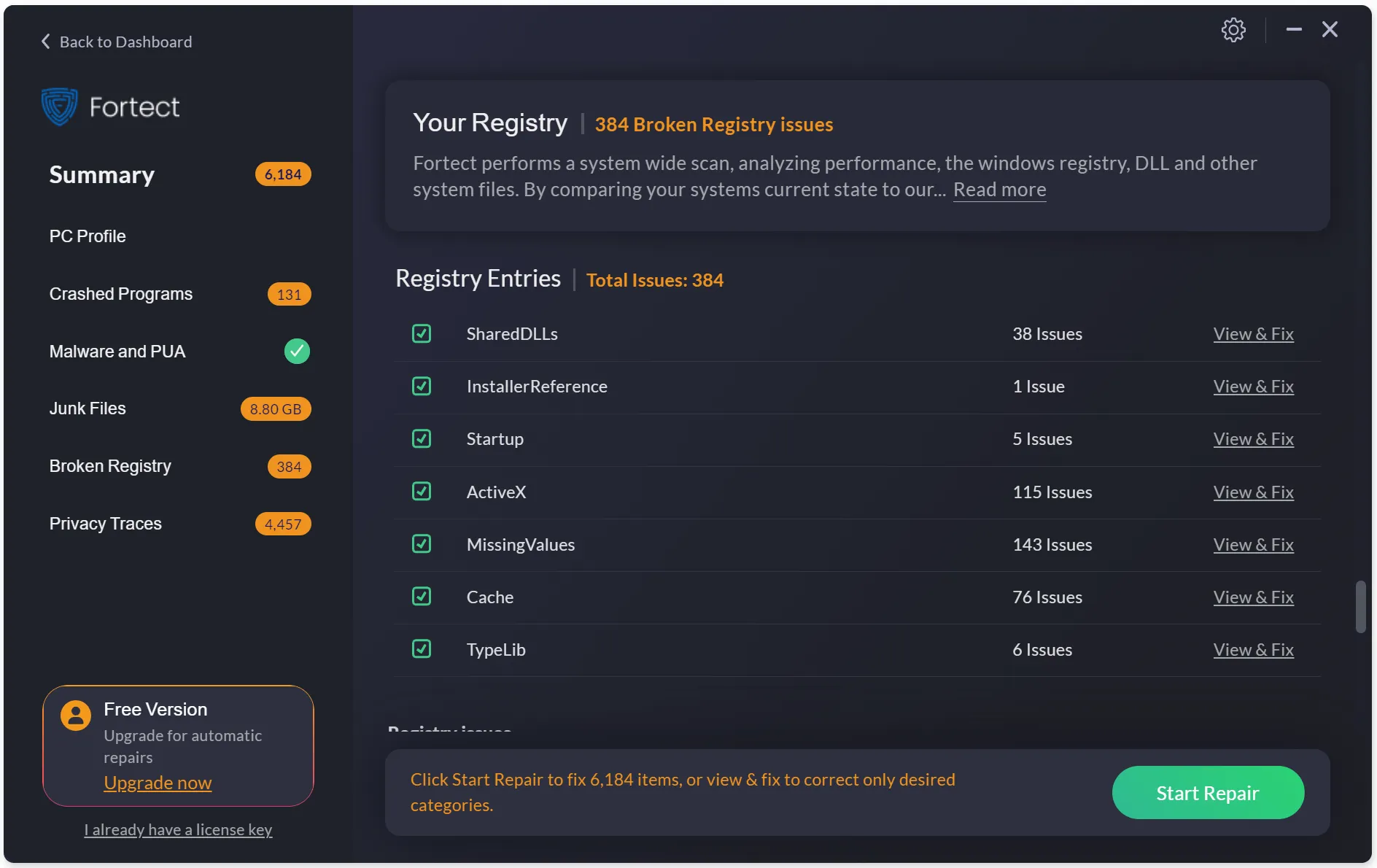Uncheck the TypeLib checkbox
This screenshot has width=1377, height=868.
point(422,648)
